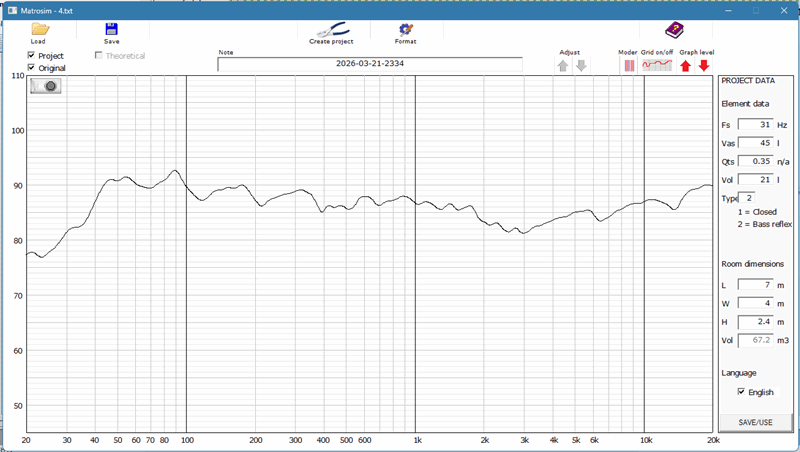The image size is (800, 452).
Task: Click the room length L field
Action: 755,285
